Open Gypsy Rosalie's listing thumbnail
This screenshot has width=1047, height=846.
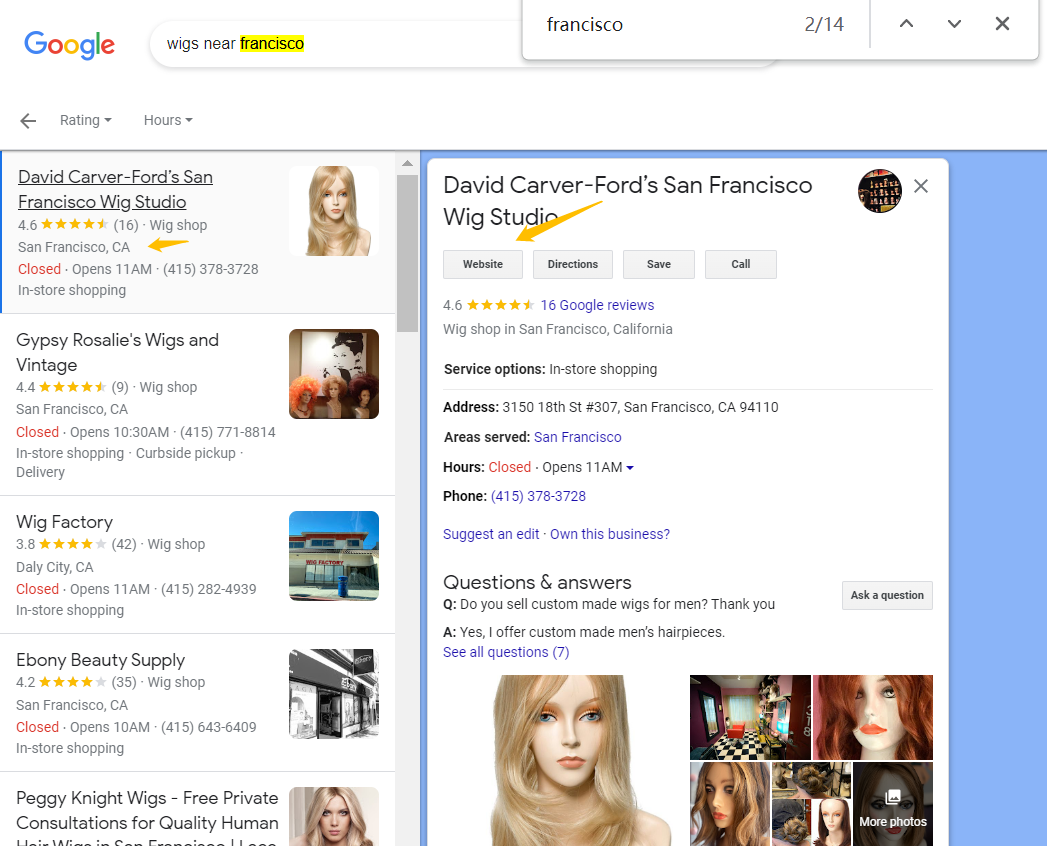334,374
